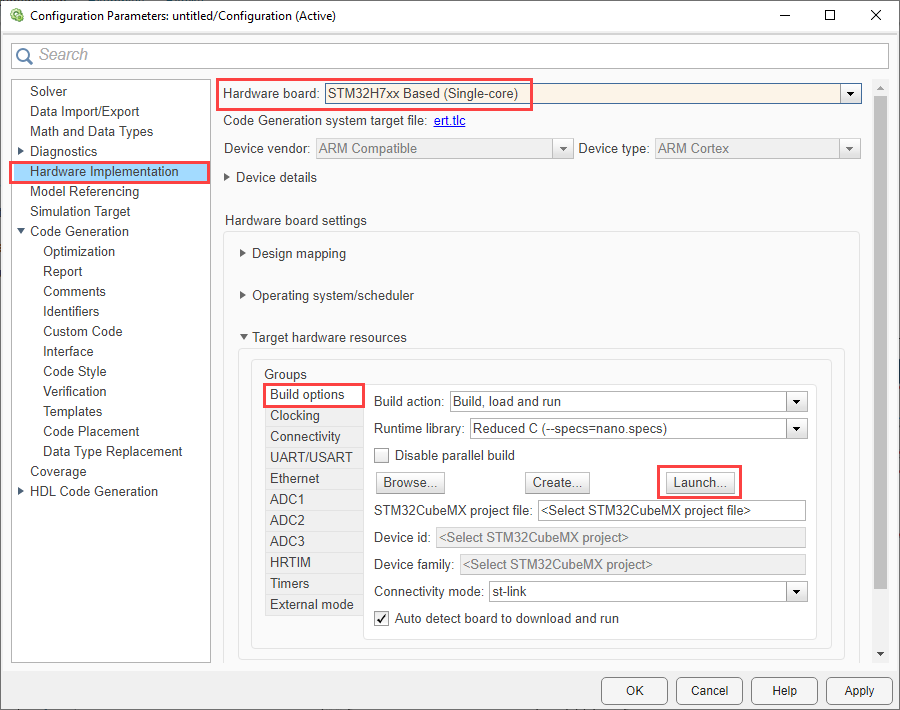Switch to the Clocking group

click(295, 416)
